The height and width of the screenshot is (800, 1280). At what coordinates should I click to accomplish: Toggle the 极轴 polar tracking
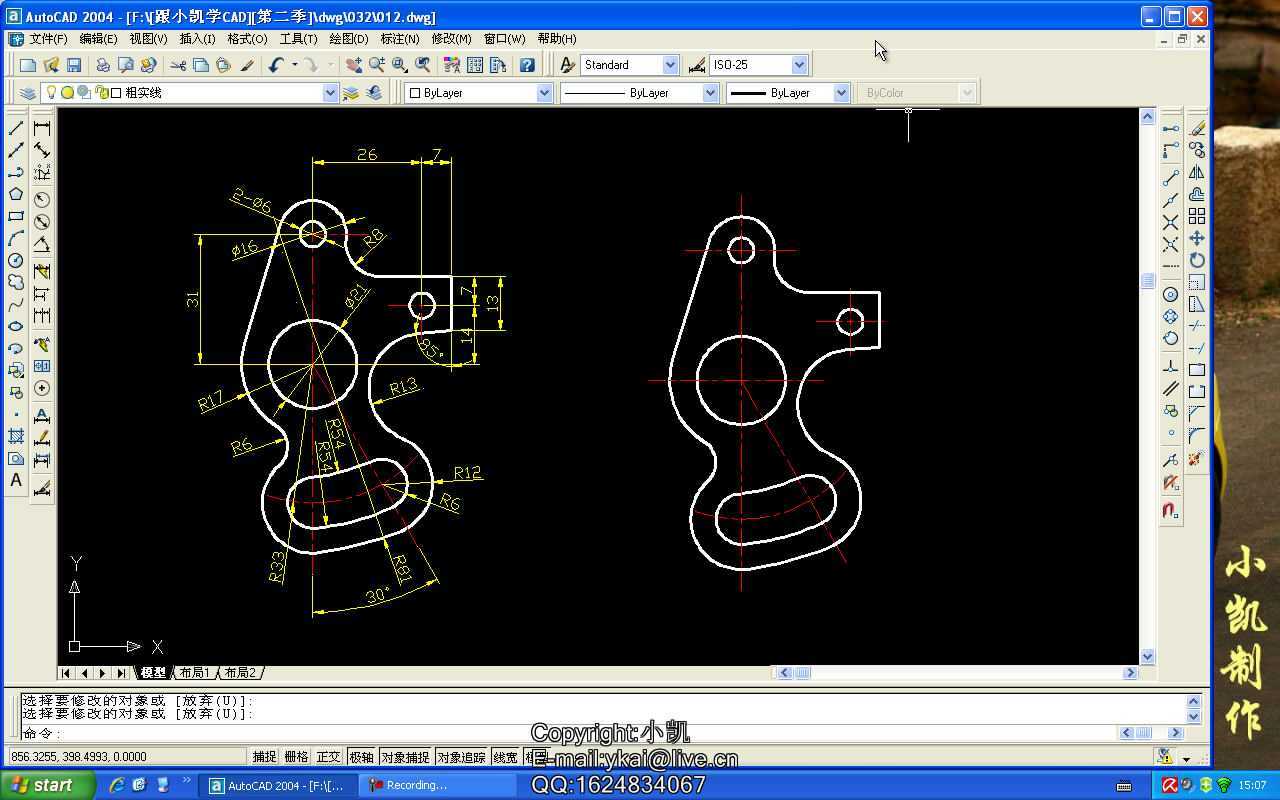pos(361,757)
